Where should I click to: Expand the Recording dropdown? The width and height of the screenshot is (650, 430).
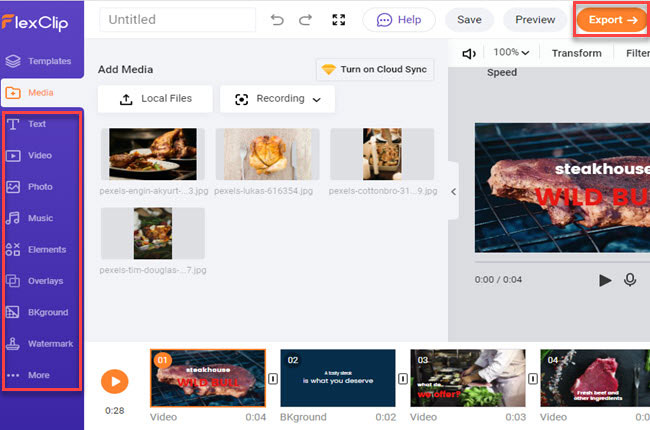[x=277, y=99]
